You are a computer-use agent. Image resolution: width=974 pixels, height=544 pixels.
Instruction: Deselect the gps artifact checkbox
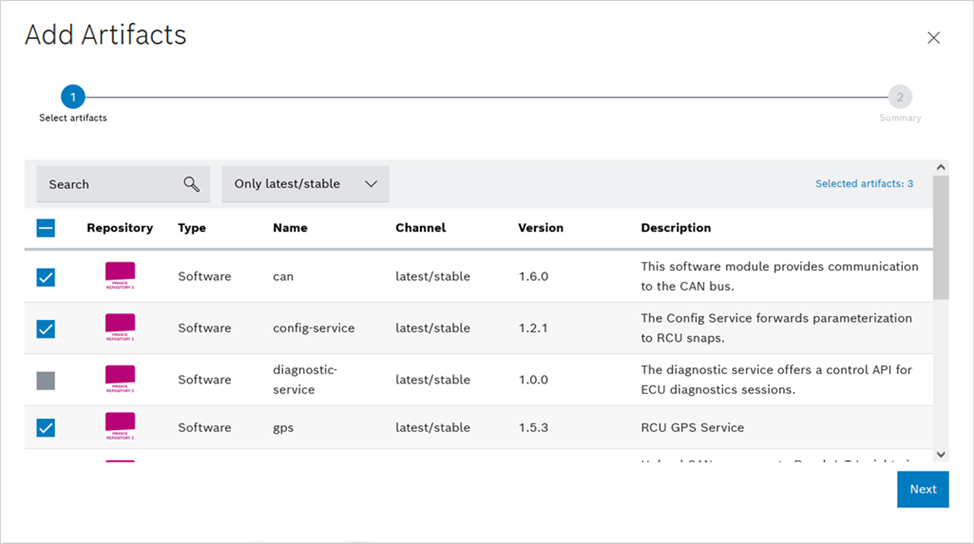pyautogui.click(x=46, y=428)
